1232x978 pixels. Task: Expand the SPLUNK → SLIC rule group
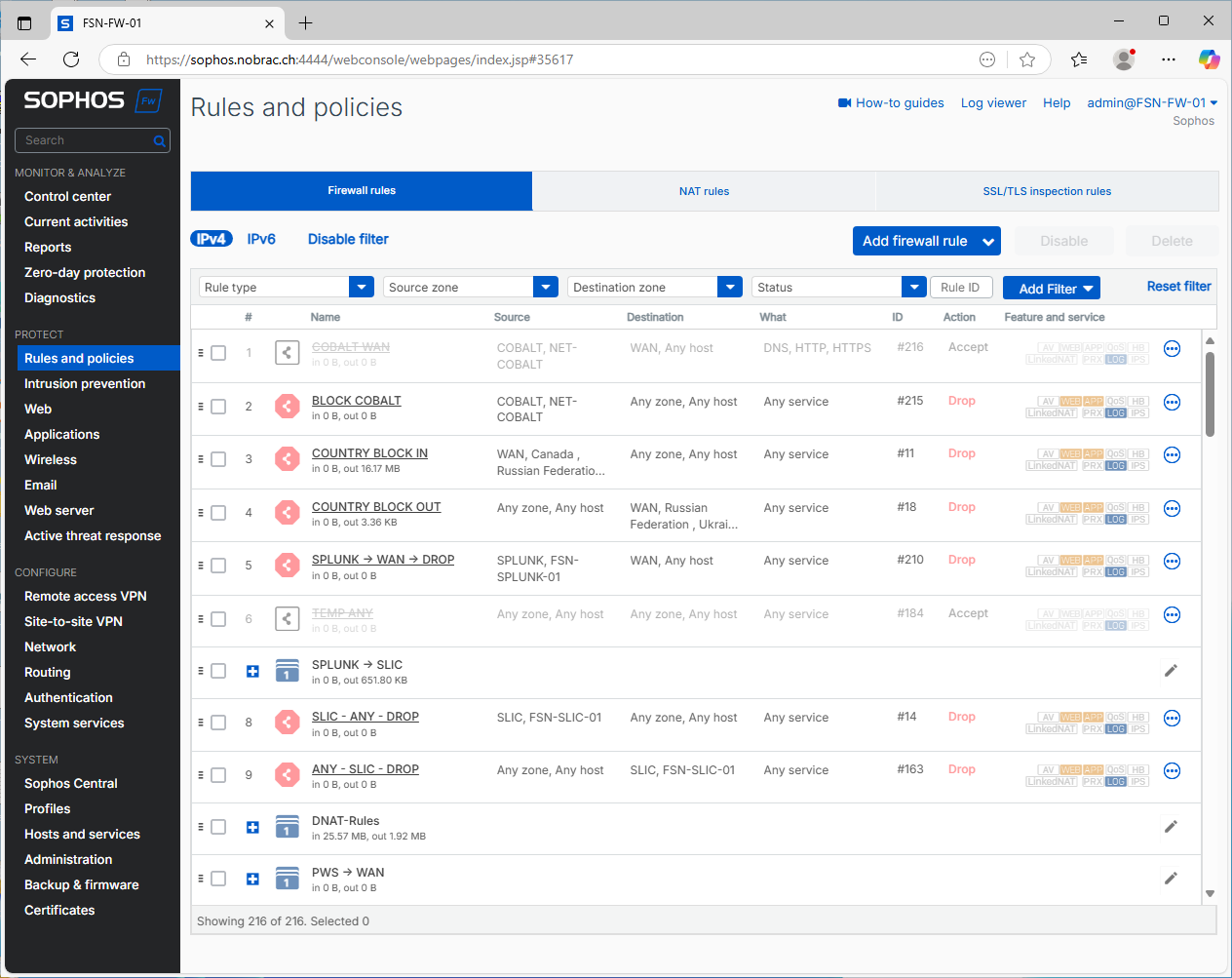tap(252, 671)
